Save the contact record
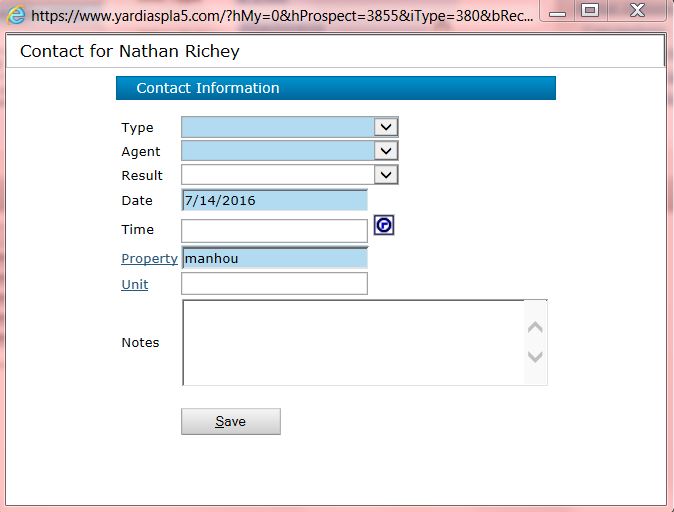 230,421
